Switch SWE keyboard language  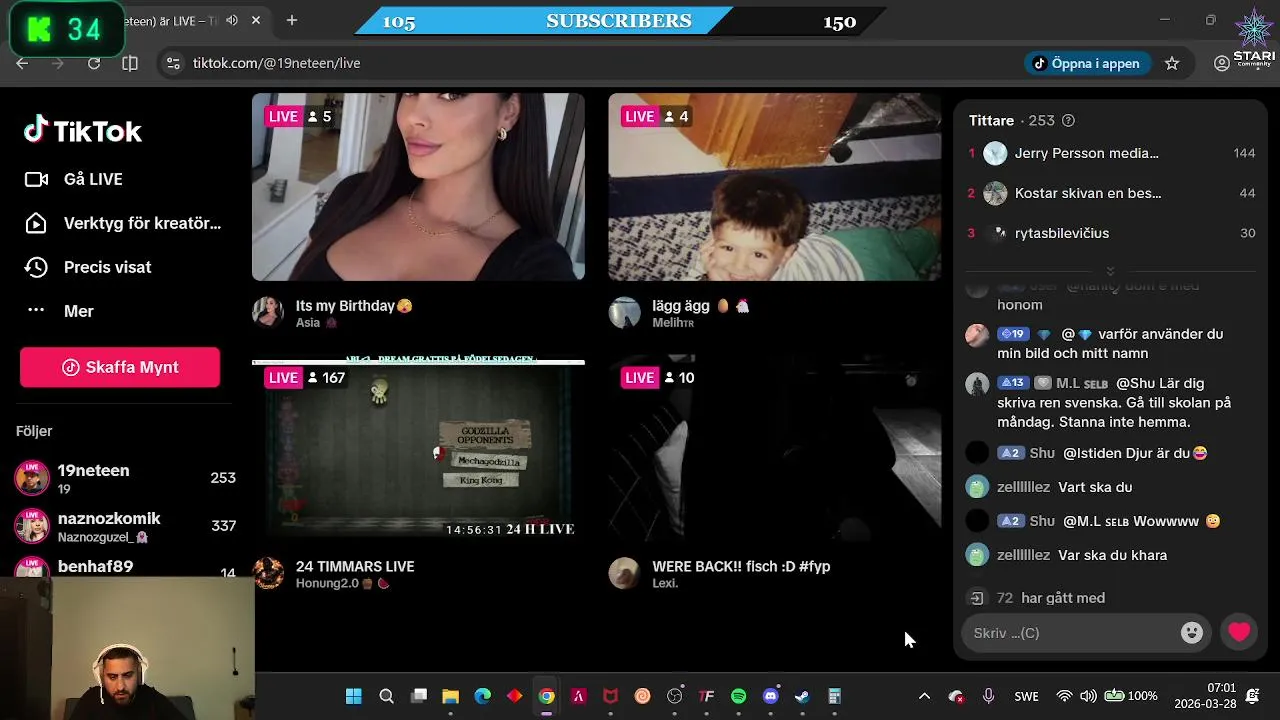tap(1026, 696)
